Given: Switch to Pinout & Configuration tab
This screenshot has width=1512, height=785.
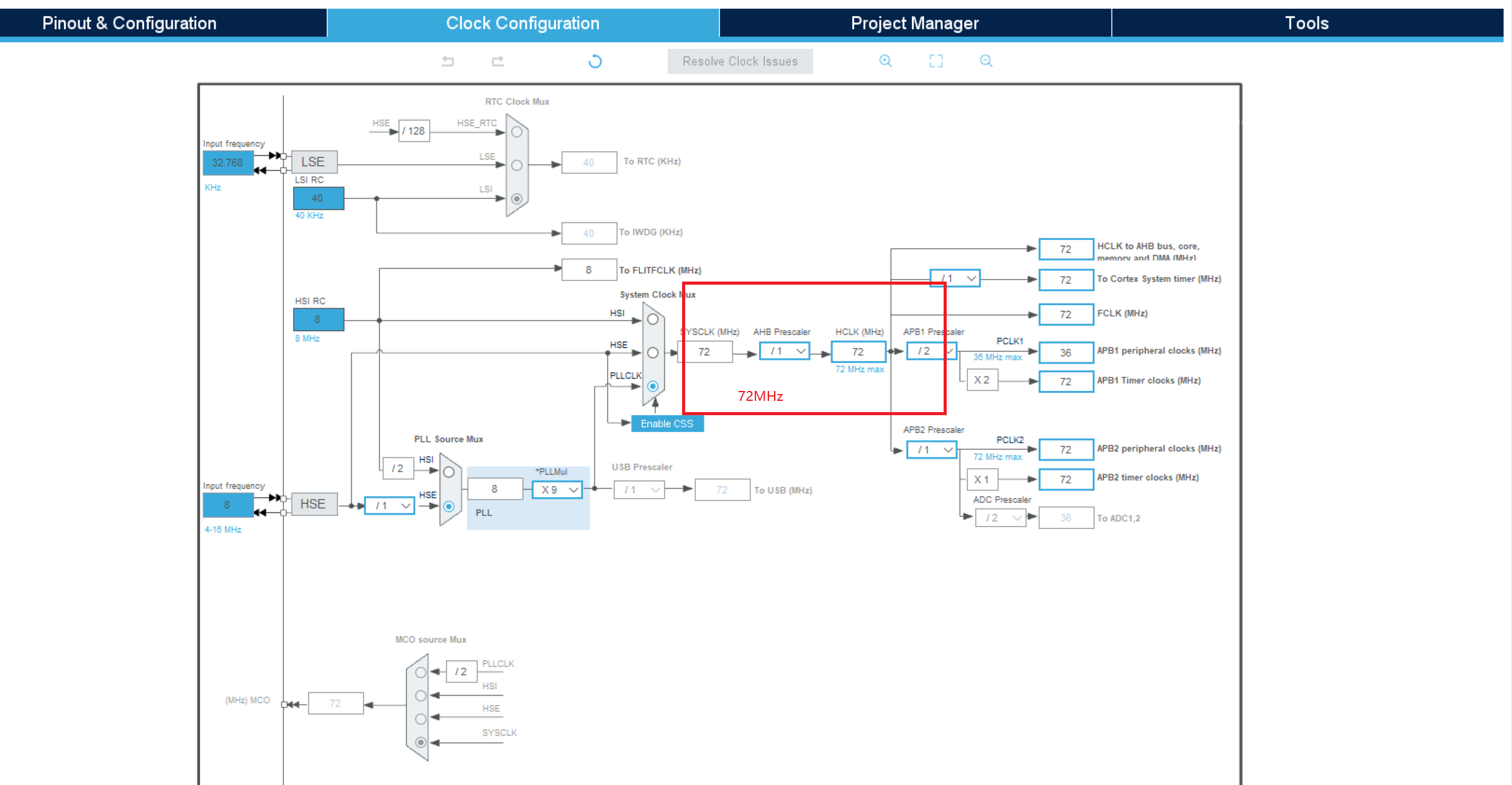Looking at the screenshot, I should coord(130,23).
